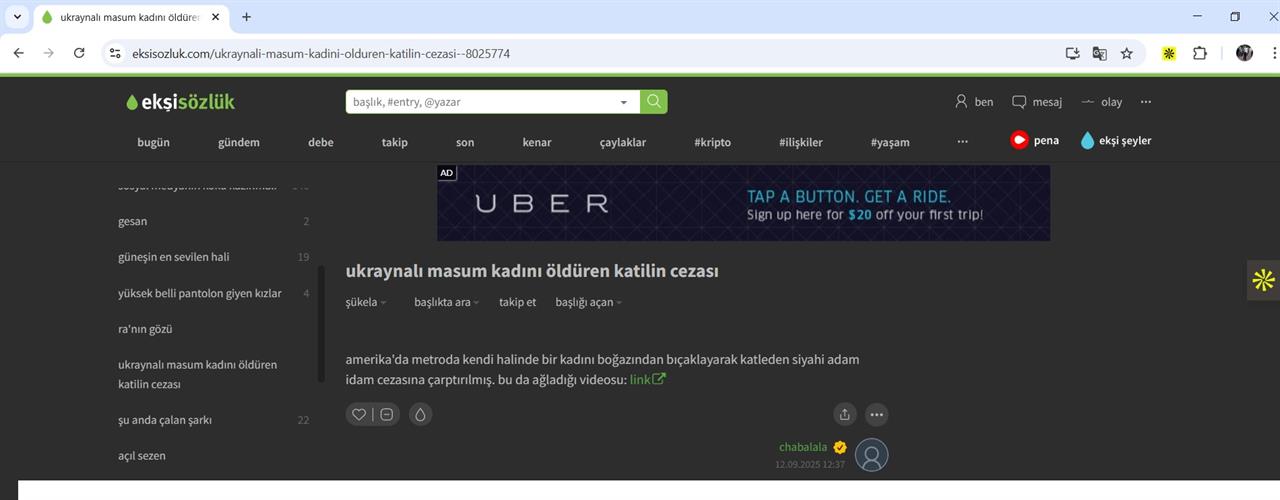Click the ekşi sözlük logo

181,102
